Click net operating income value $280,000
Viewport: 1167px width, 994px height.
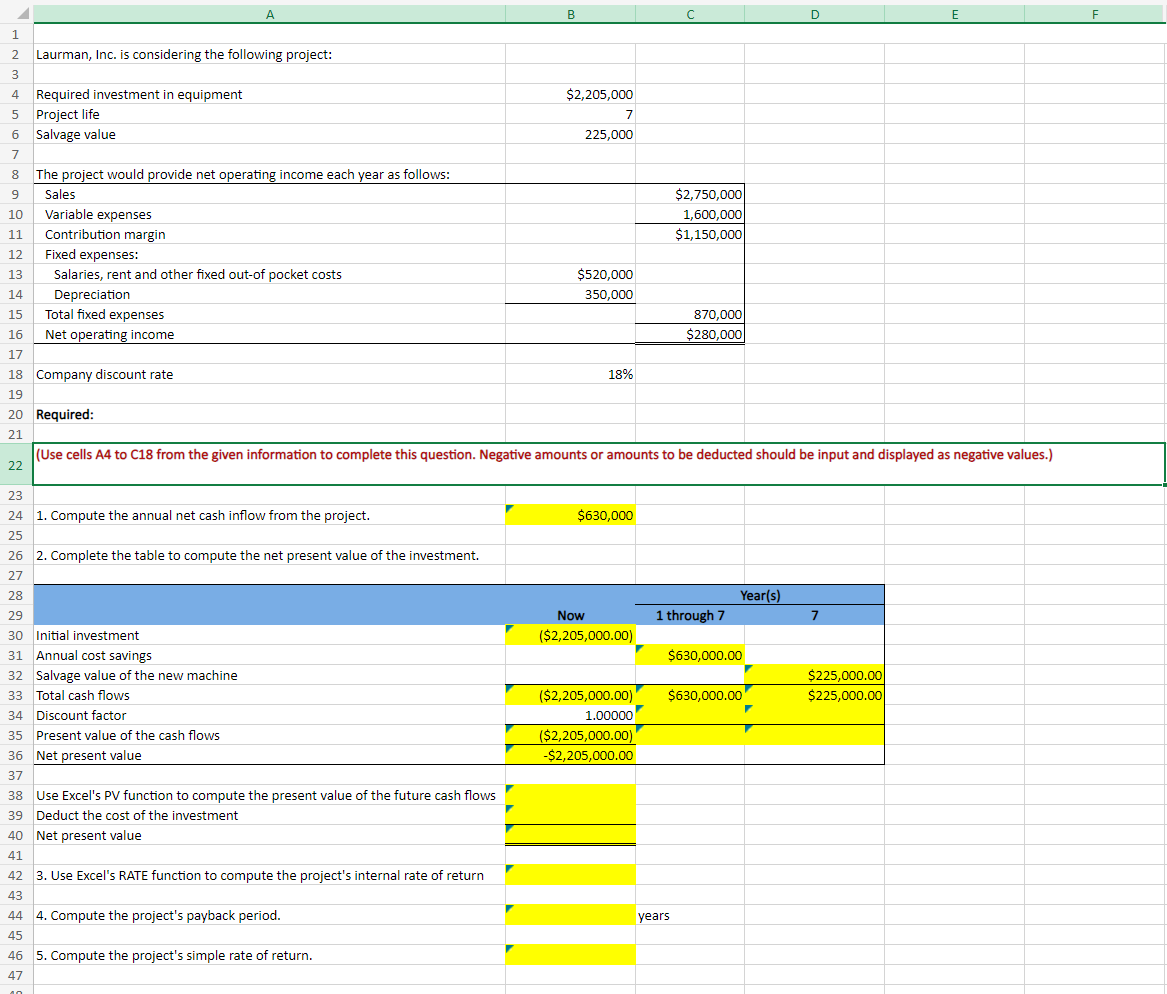[x=690, y=335]
